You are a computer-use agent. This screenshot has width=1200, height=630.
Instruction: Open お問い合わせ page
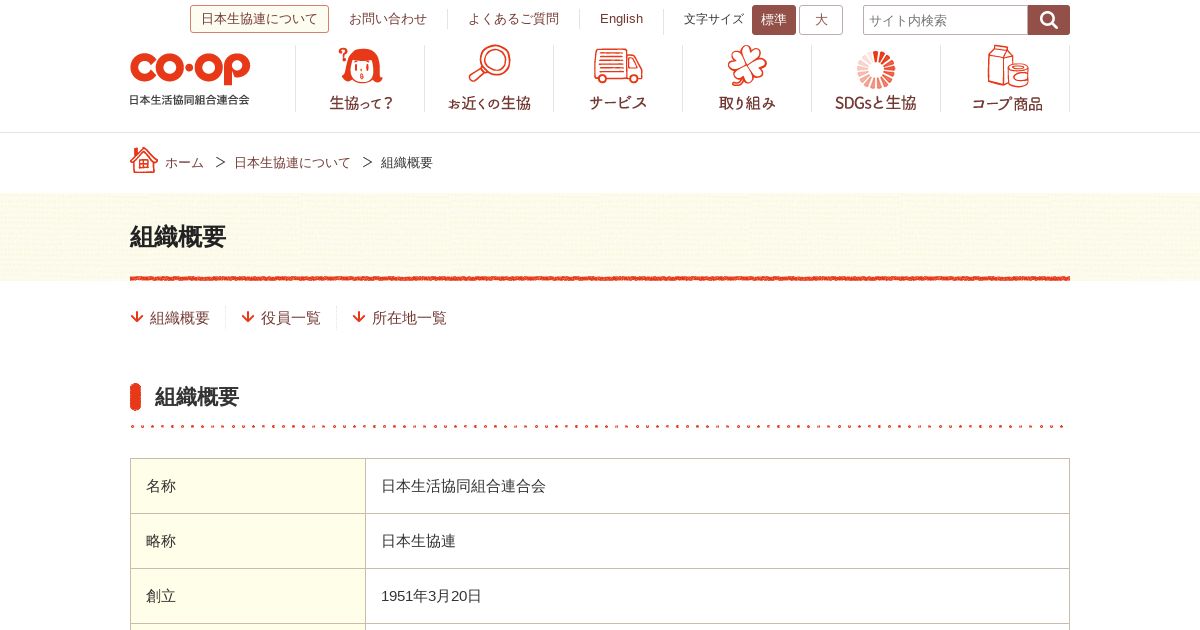388,19
